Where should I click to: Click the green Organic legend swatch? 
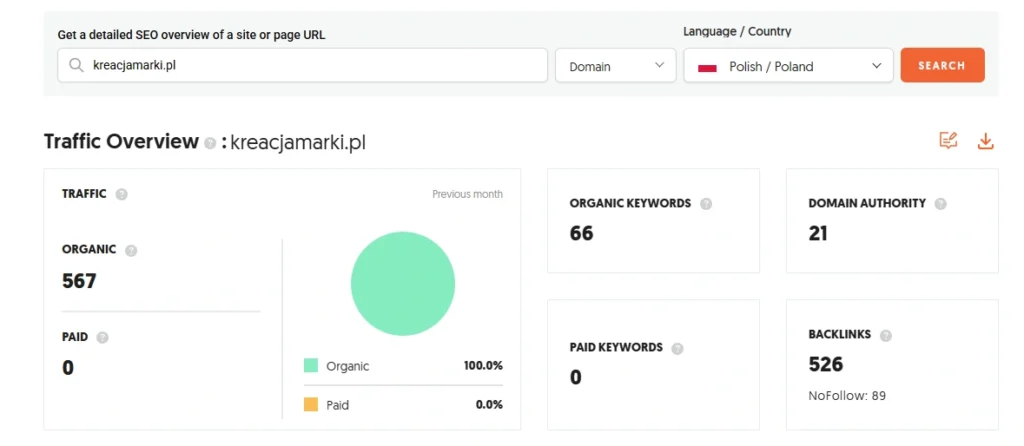click(311, 366)
